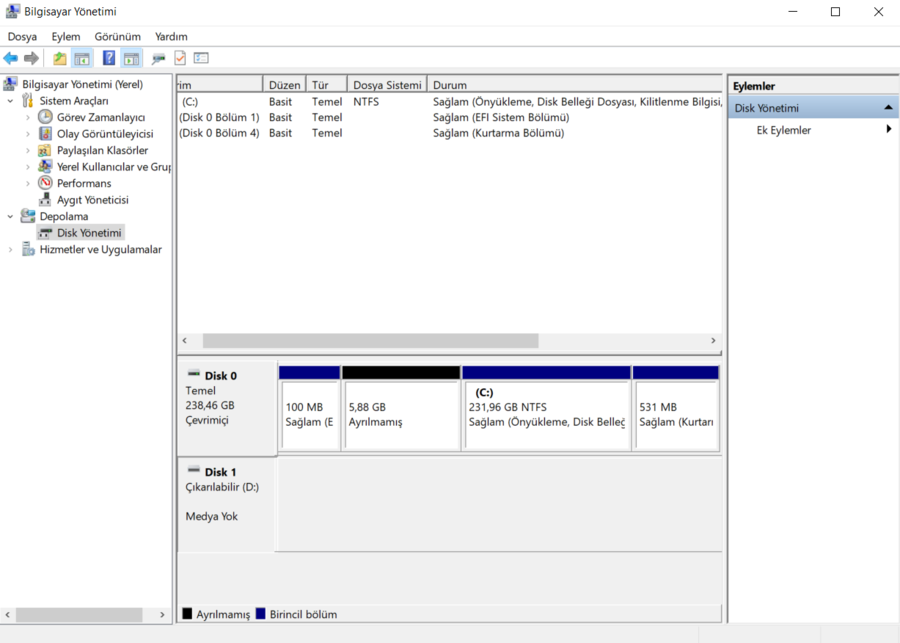
Task: Expand the Görev Zamanlayıcı node
Action: (x=28, y=118)
